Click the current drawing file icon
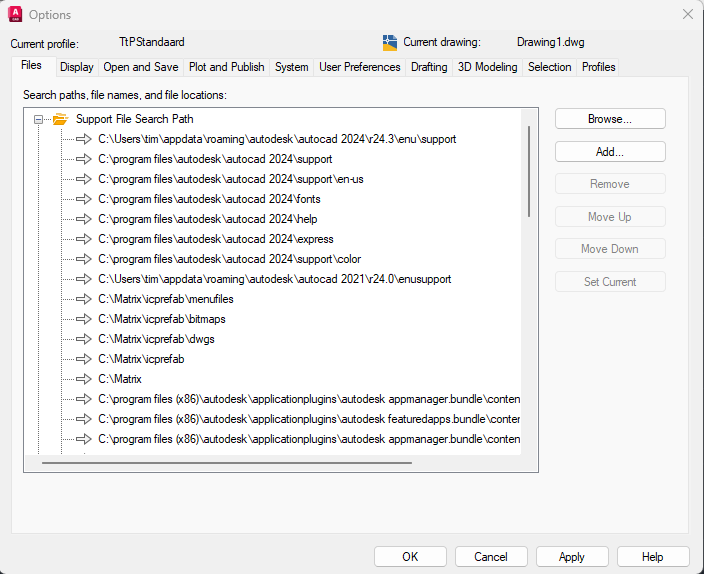Viewport: 704px width, 574px height. [x=390, y=43]
